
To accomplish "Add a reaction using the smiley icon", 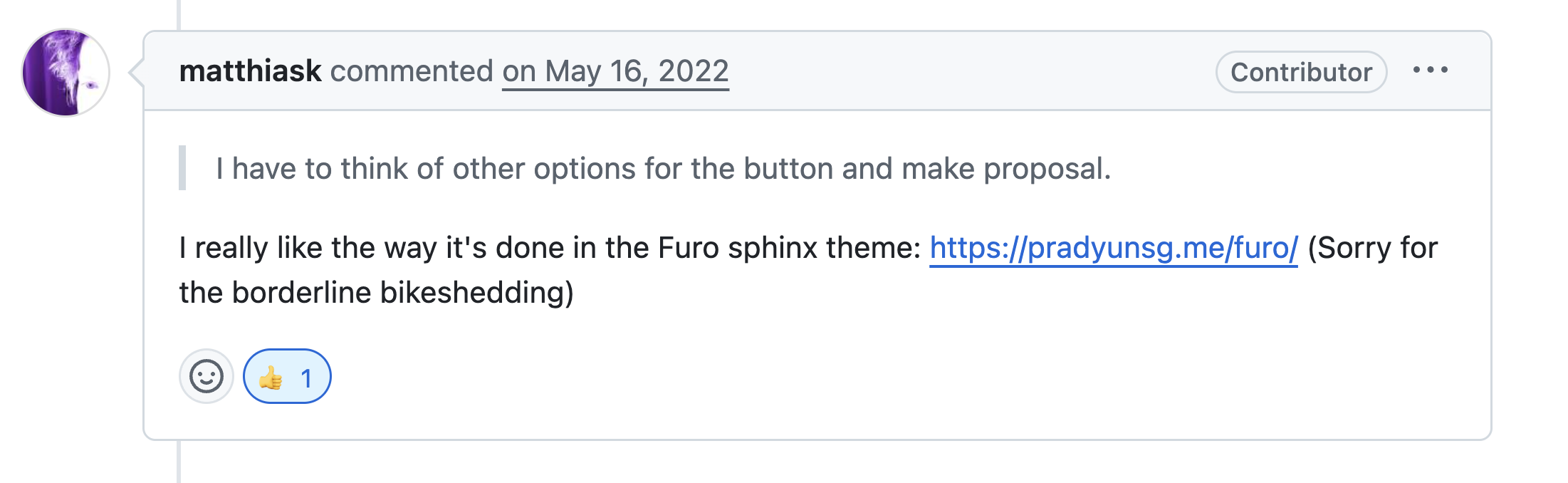I will tap(207, 376).
